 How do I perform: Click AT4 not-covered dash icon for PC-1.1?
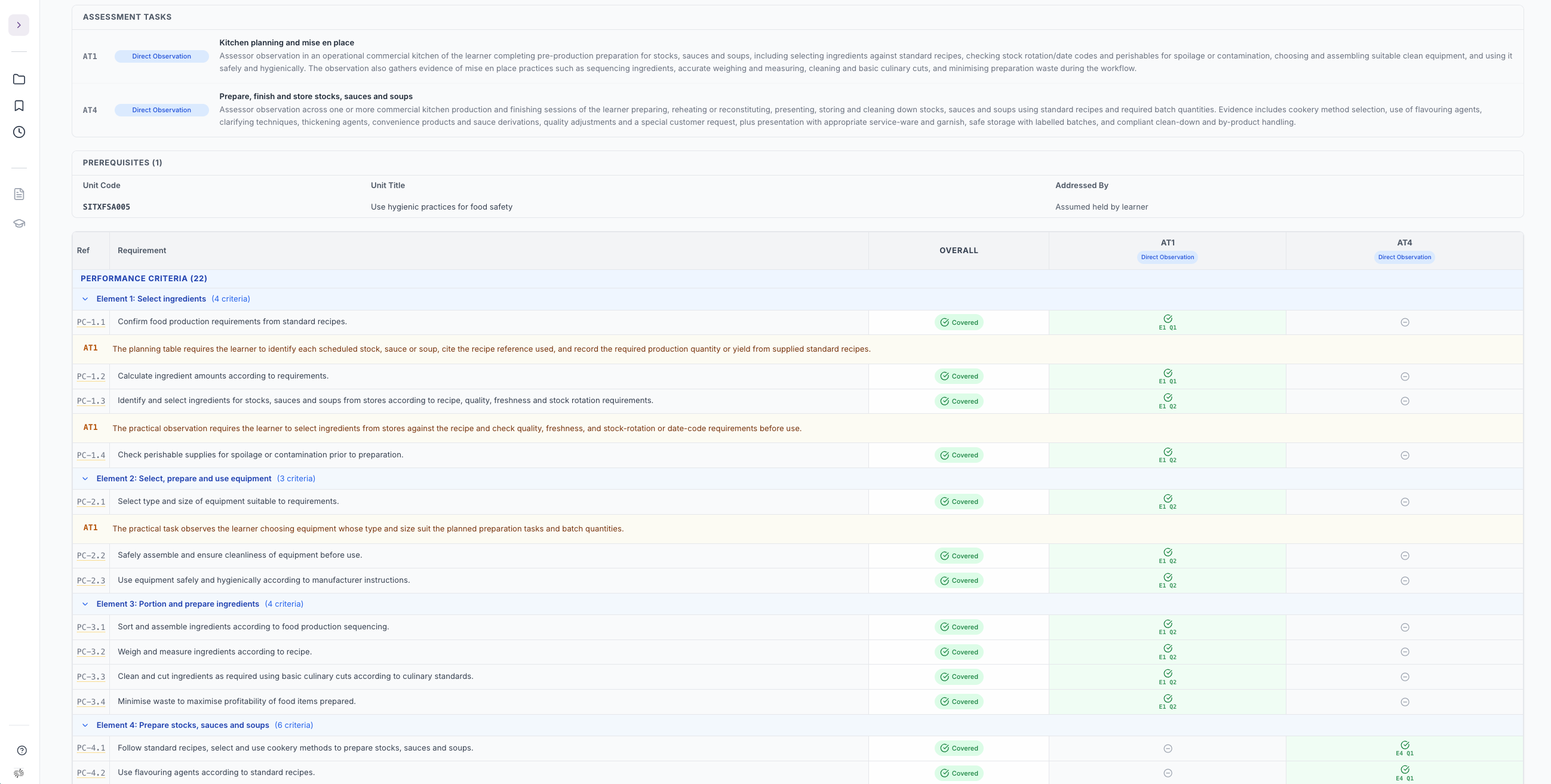(1405, 323)
